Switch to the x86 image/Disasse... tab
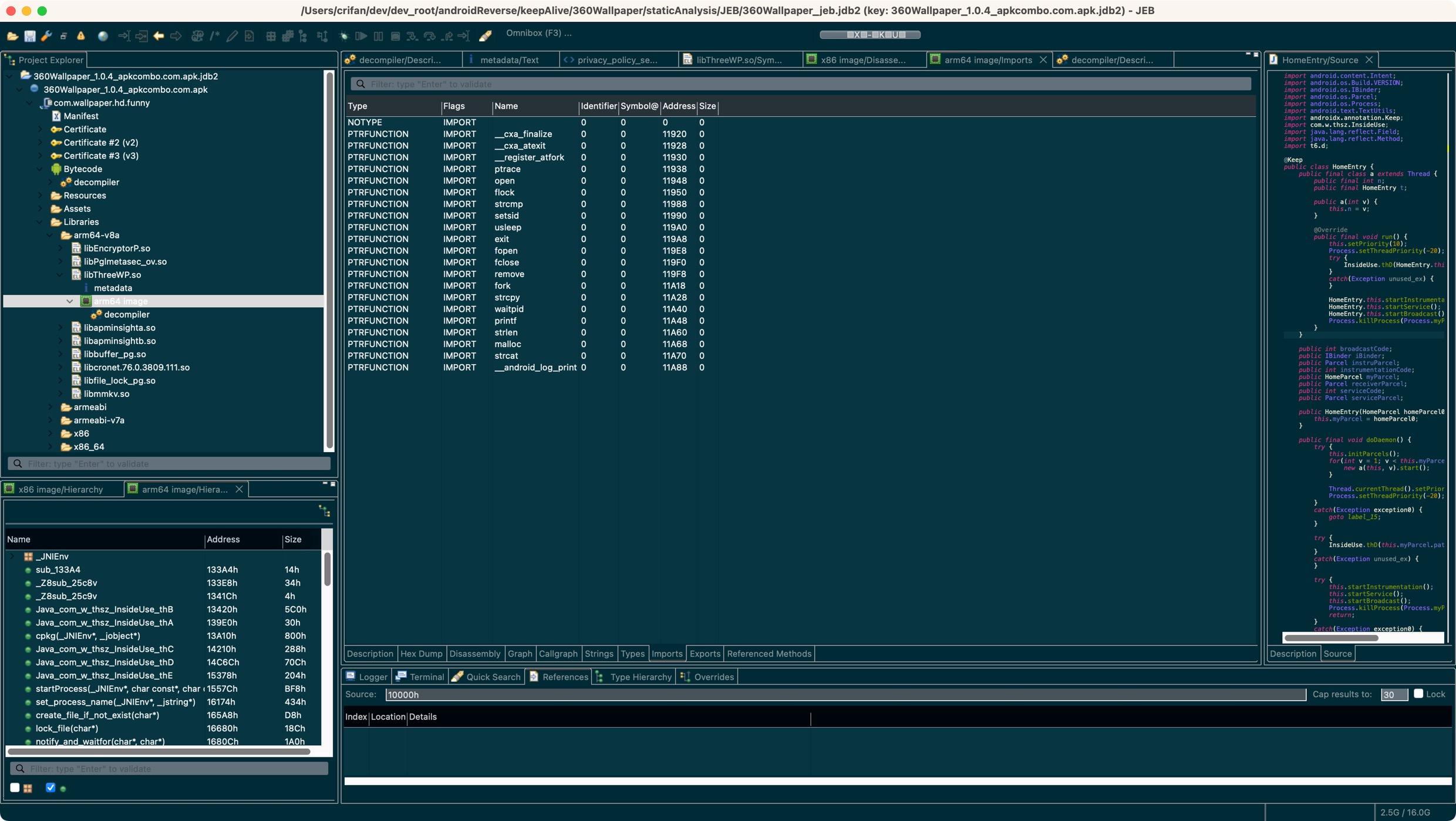This screenshot has width=1456, height=821. click(x=863, y=60)
